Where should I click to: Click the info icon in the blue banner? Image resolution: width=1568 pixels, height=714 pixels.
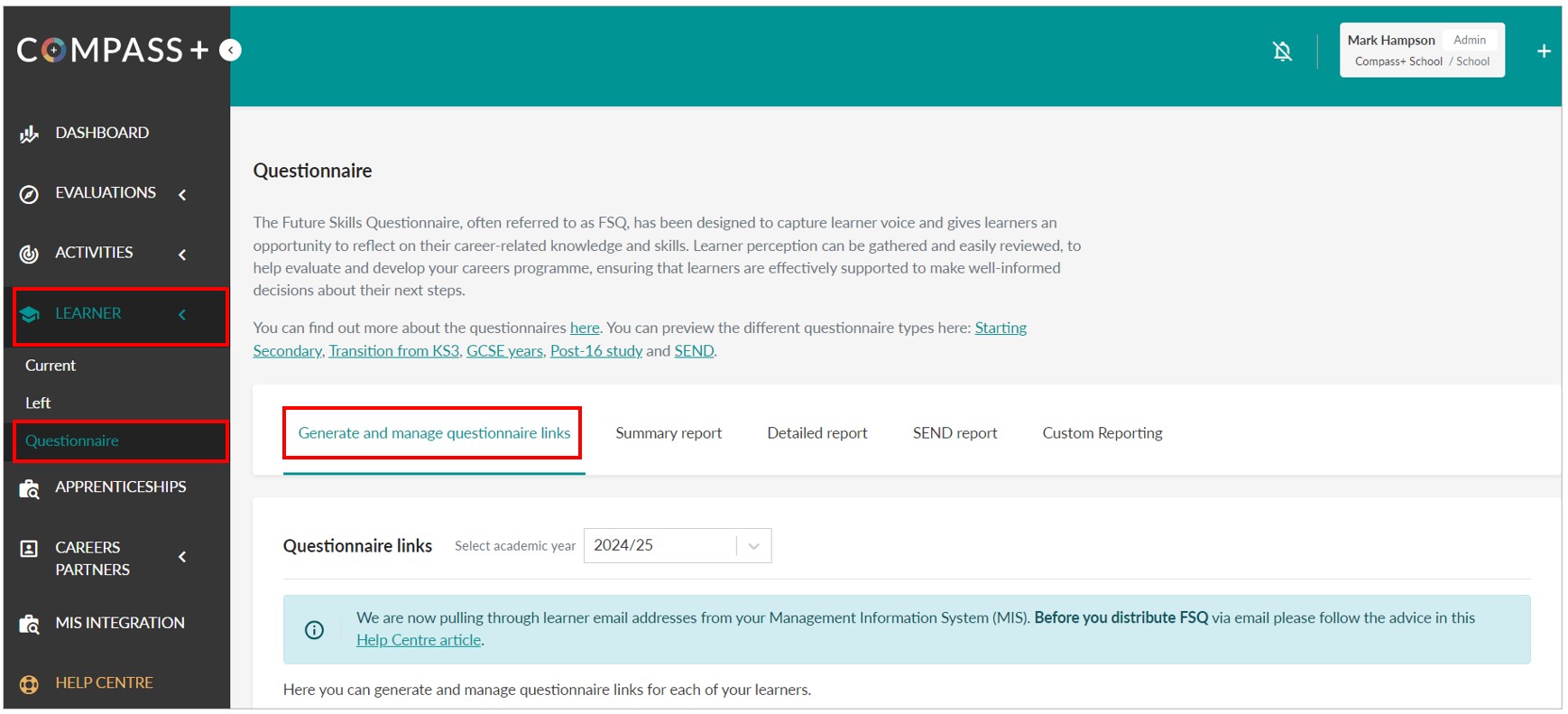click(314, 630)
